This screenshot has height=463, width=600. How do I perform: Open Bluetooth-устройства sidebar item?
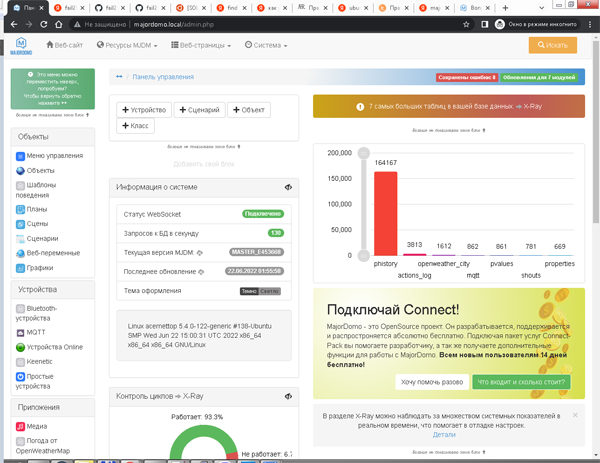point(36,313)
